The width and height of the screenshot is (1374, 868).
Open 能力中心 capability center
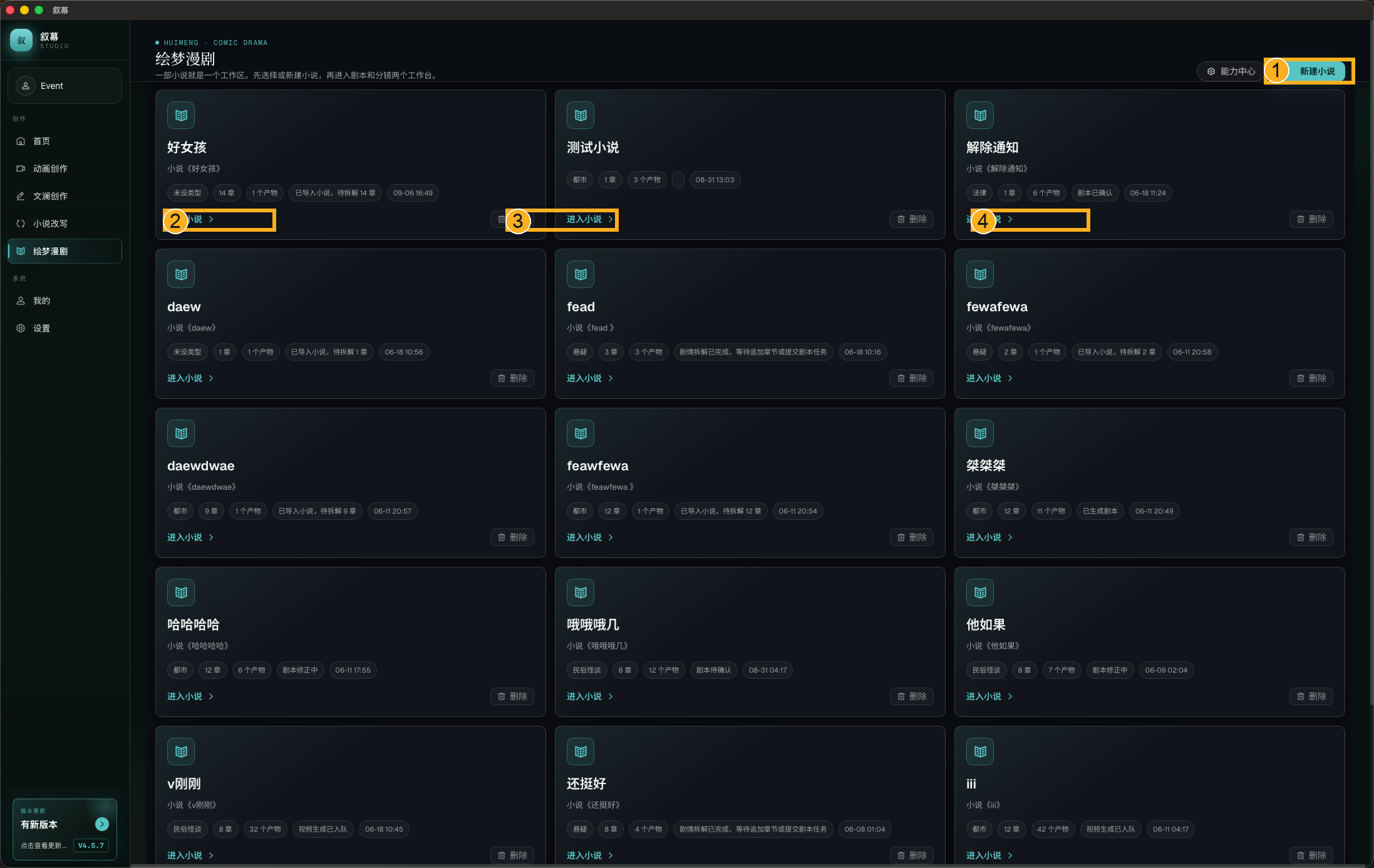click(x=1231, y=71)
